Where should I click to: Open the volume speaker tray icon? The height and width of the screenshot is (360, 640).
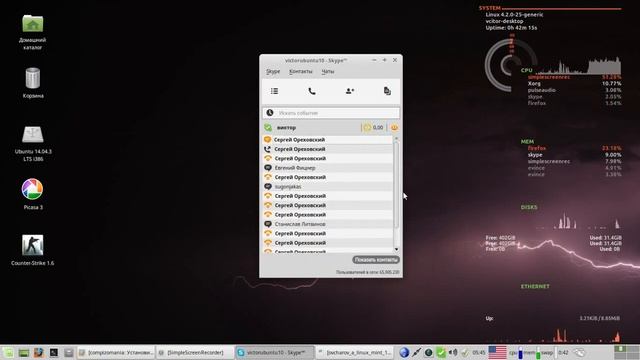[453, 352]
